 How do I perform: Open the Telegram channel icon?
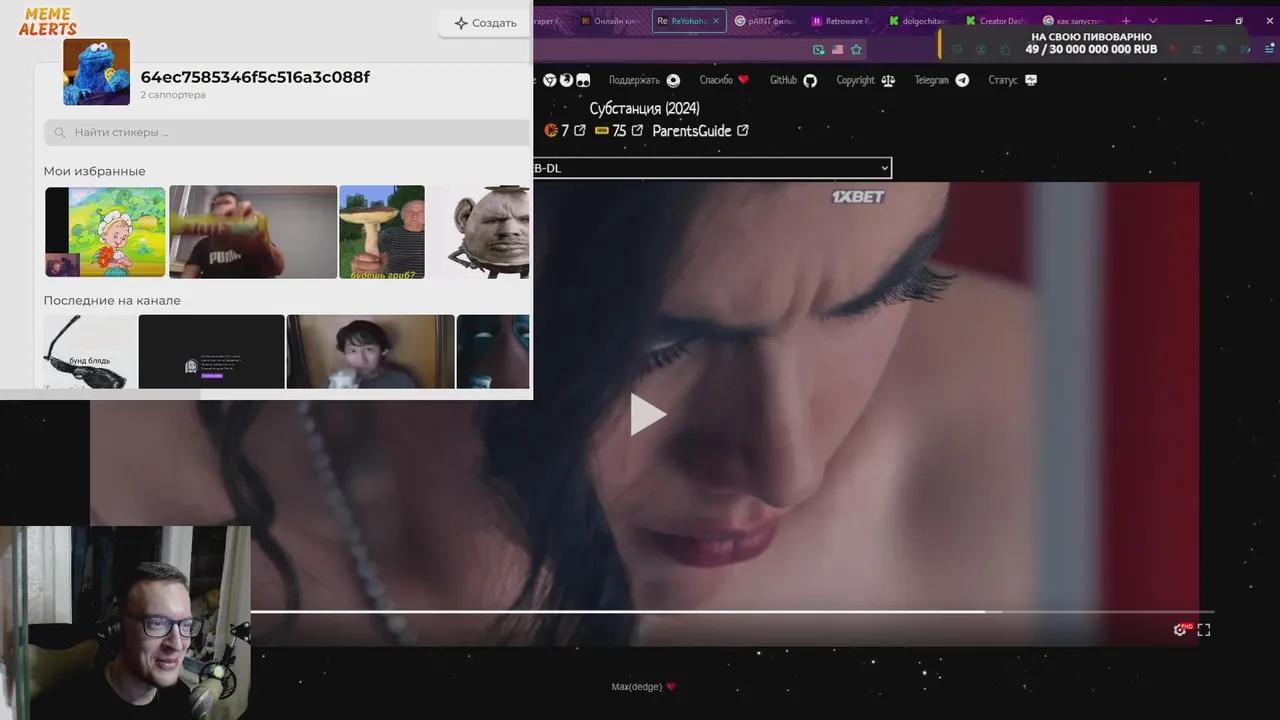(961, 79)
